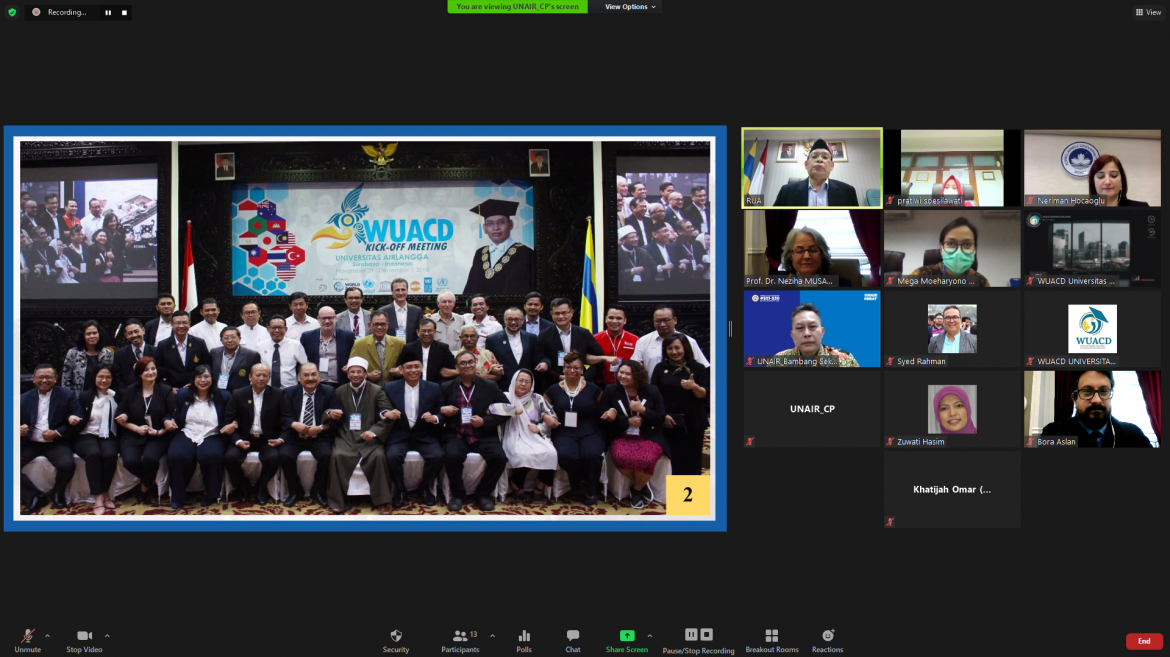Select Neriman Hocaoglu's video tile

1092,168
